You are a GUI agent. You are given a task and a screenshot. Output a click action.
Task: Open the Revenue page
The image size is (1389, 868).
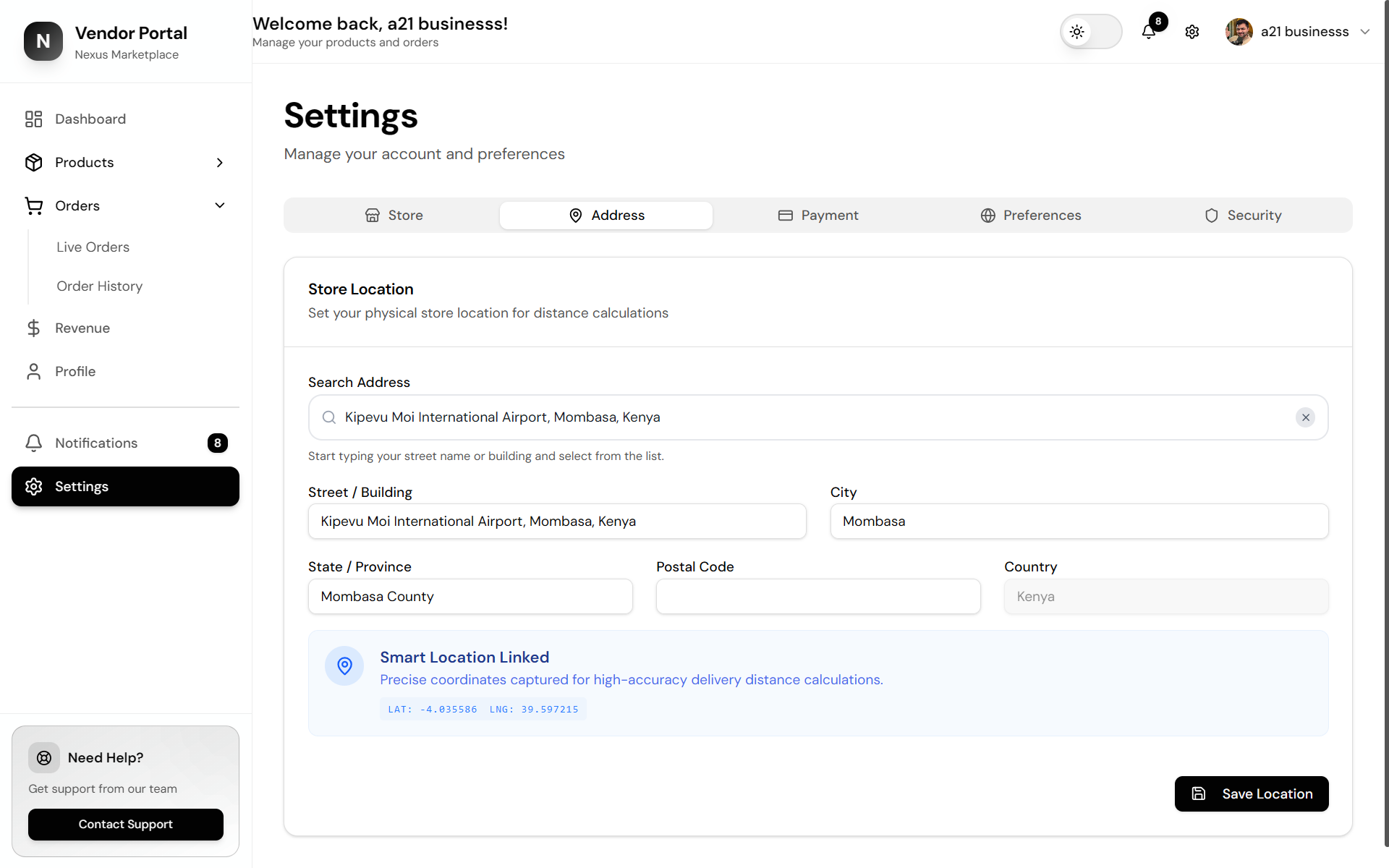point(125,328)
